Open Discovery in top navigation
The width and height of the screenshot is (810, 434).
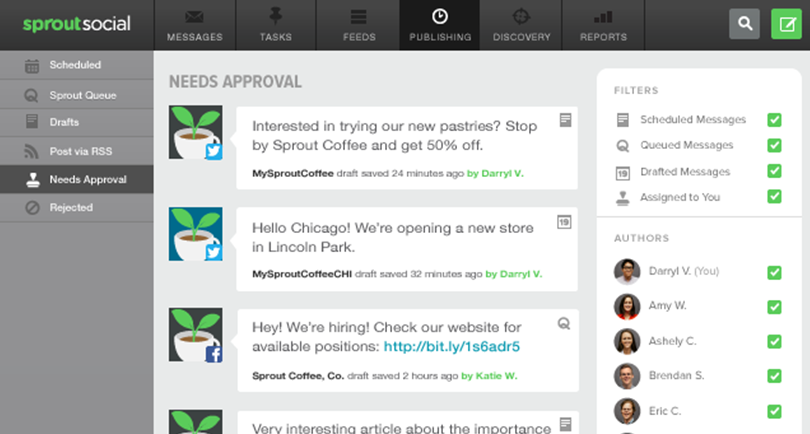[x=521, y=25]
